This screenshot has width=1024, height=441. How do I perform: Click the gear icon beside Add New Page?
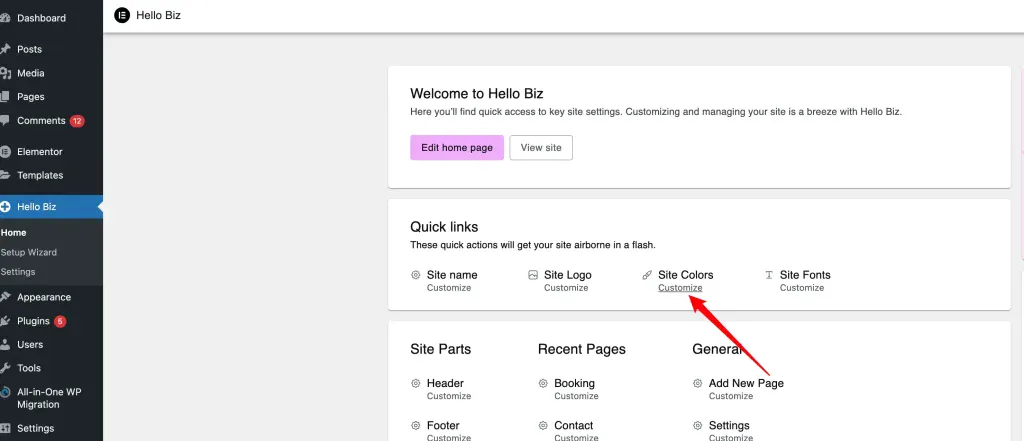pos(697,384)
